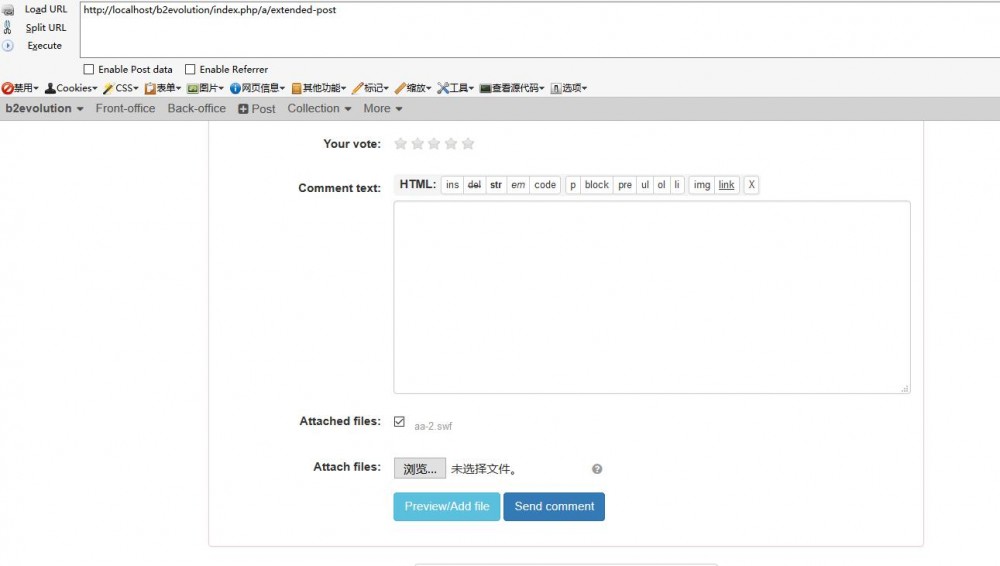1000x566 pixels.
Task: Select the fifth vote star
Action: tap(468, 144)
